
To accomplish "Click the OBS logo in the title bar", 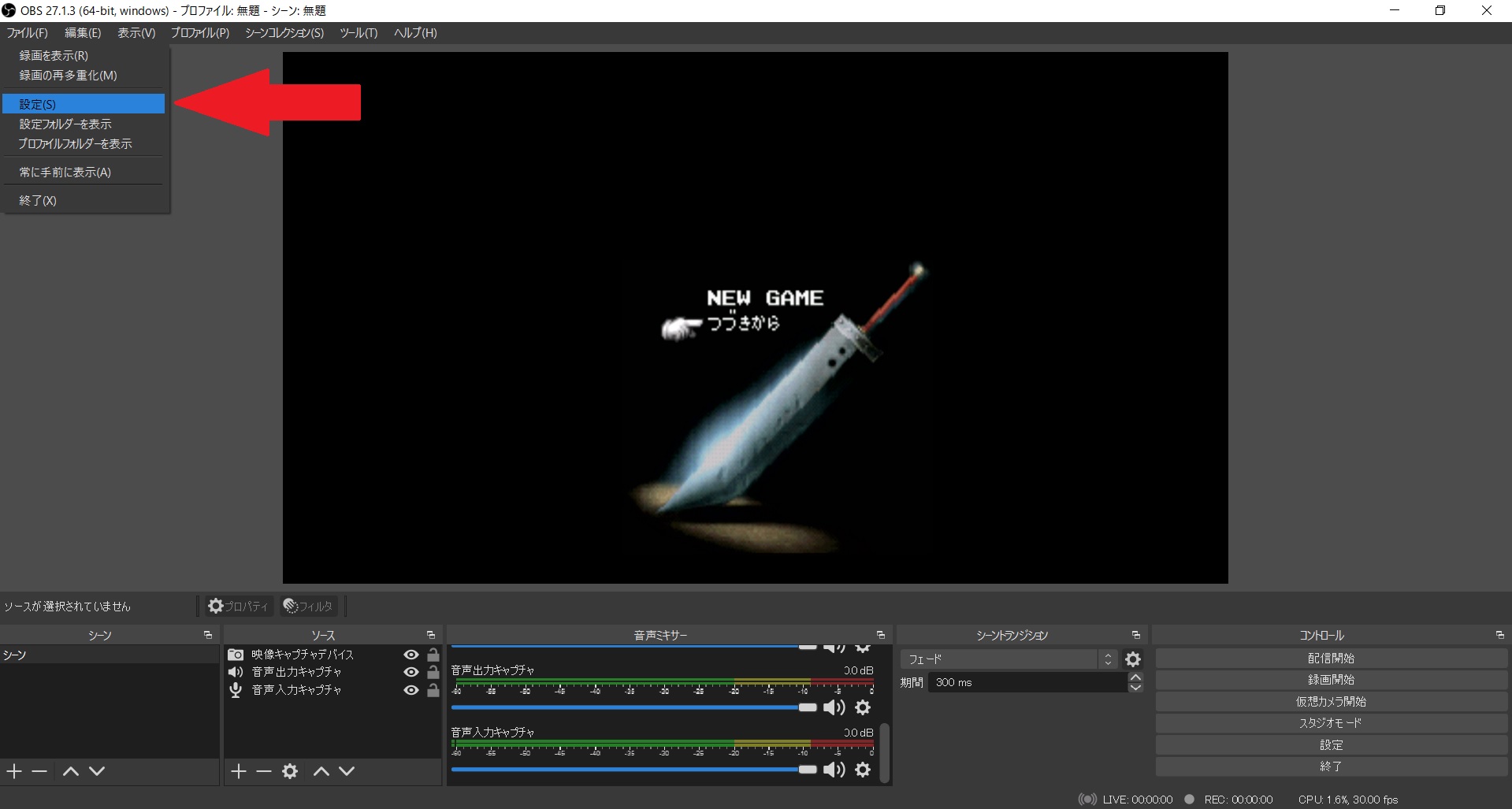I will click(x=9, y=10).
